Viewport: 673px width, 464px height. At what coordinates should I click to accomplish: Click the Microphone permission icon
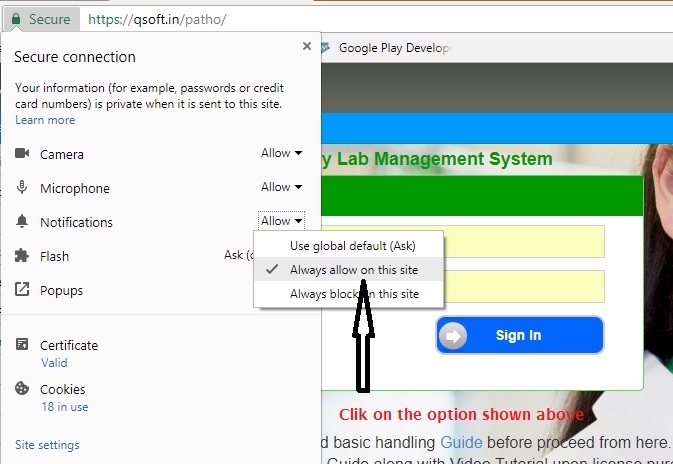(23, 188)
